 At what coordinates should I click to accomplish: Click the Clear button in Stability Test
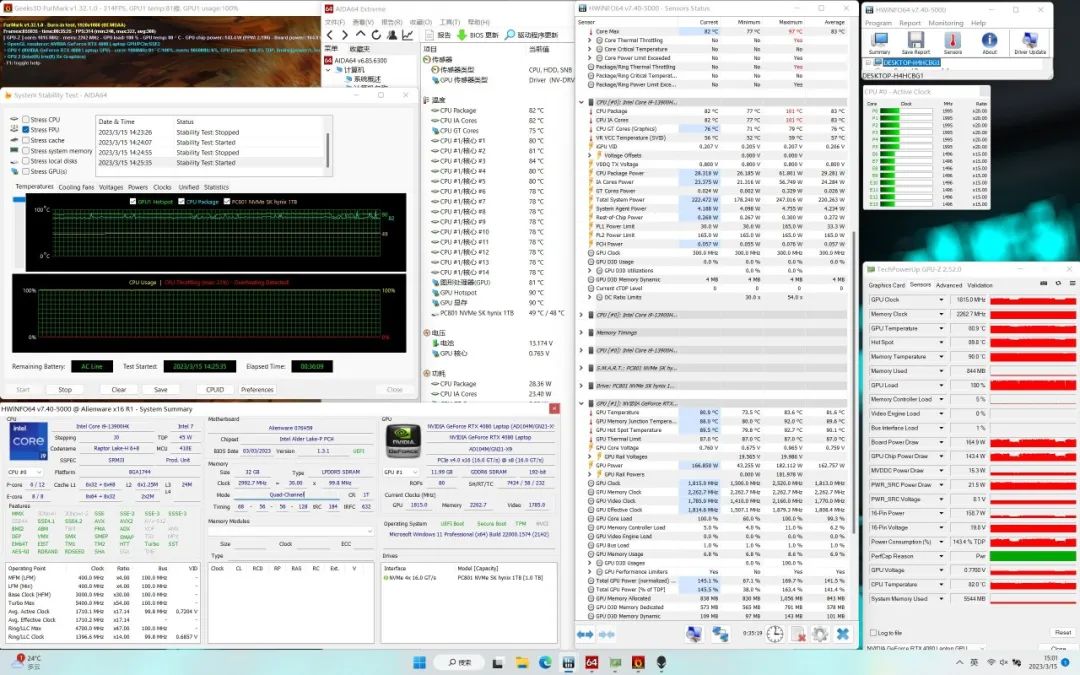click(118, 390)
